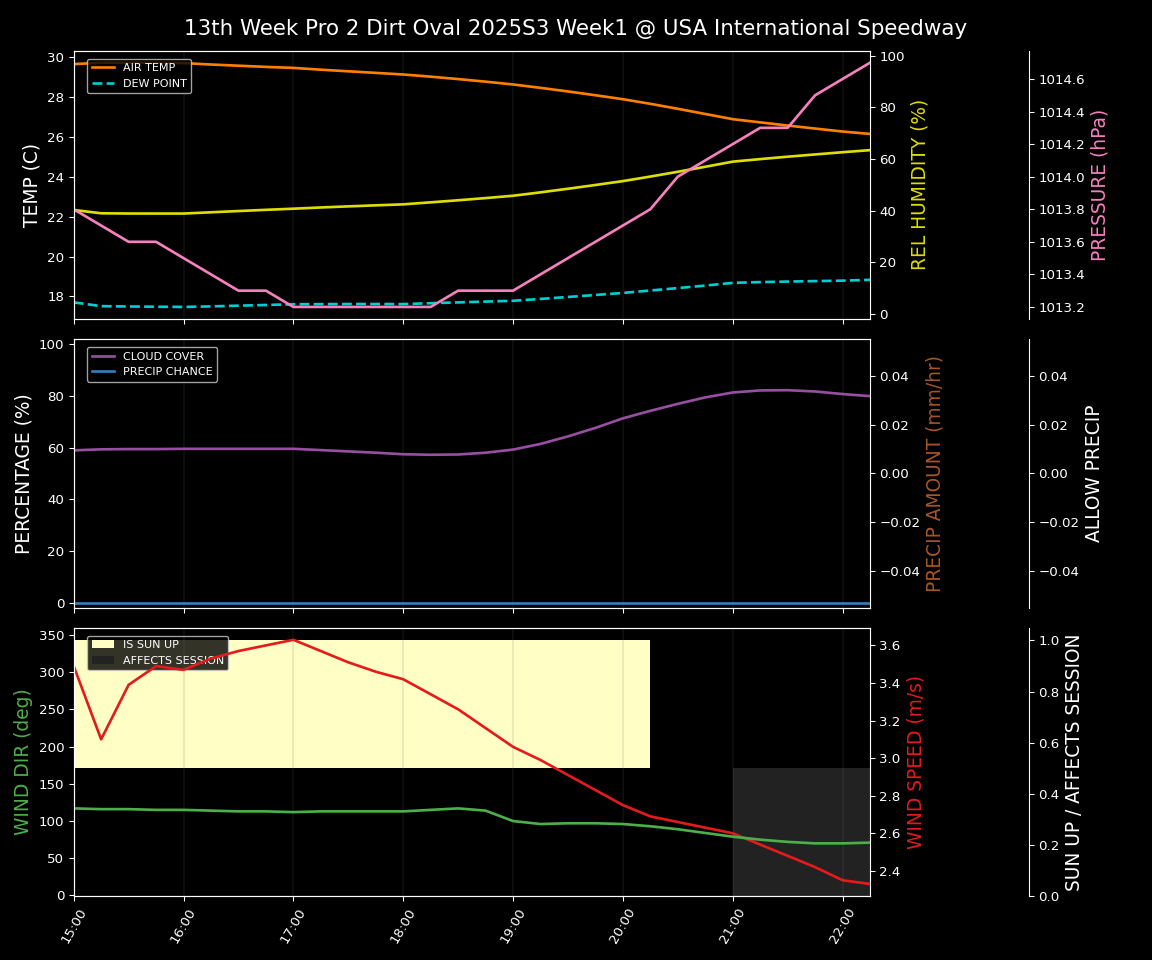Click the gray affects-session shaded region after 21:00
Image resolution: width=1152 pixels, height=960 pixels.
coord(802,831)
